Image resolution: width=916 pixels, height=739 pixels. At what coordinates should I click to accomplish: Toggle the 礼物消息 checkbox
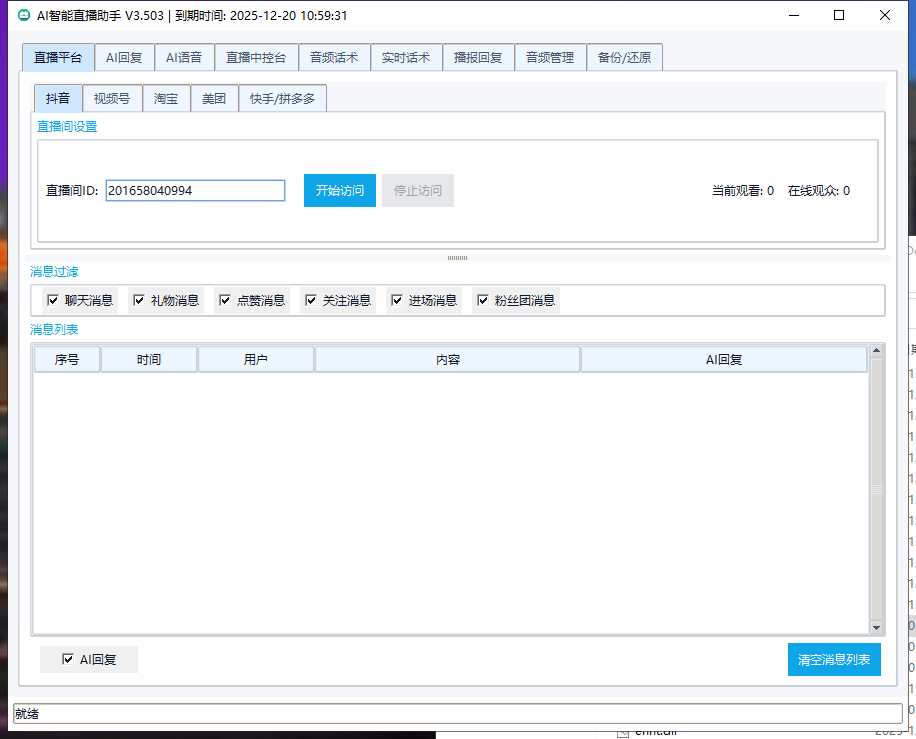(x=139, y=300)
